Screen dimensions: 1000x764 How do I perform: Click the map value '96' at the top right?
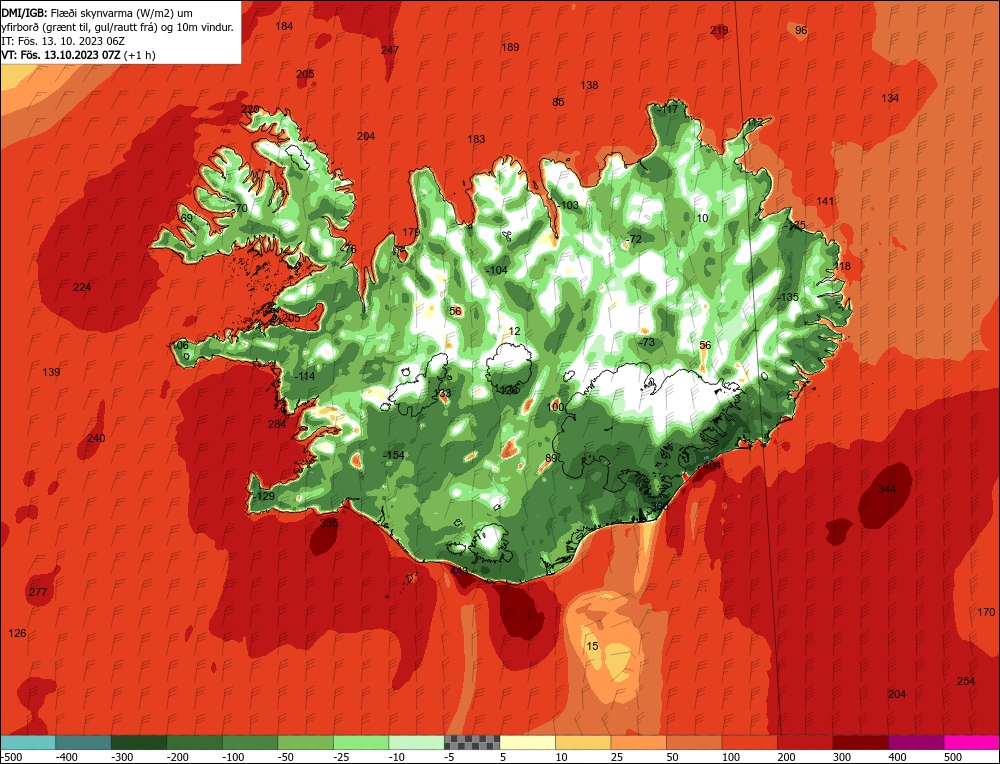pos(801,30)
